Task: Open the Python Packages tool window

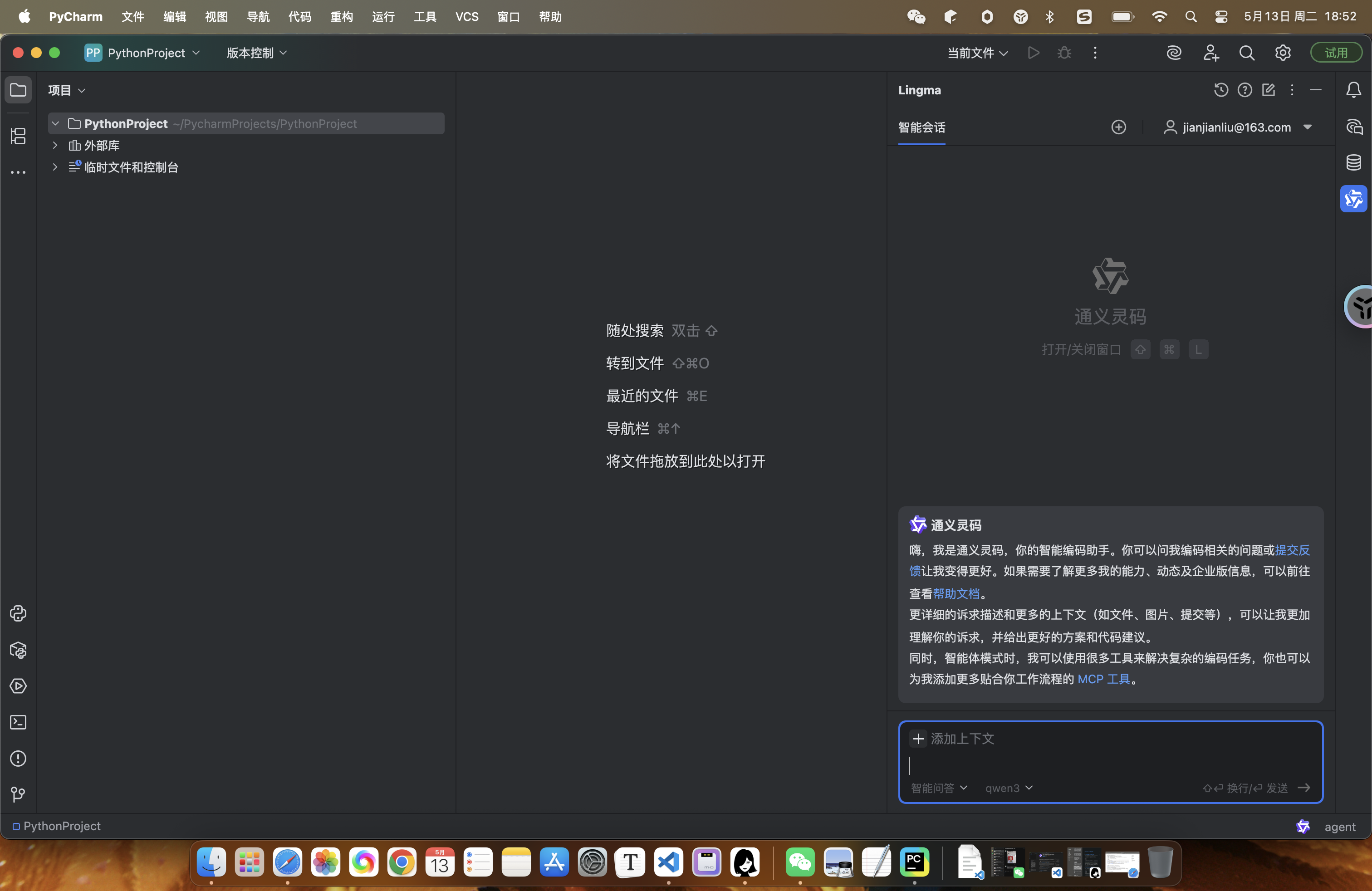Action: coord(19,650)
